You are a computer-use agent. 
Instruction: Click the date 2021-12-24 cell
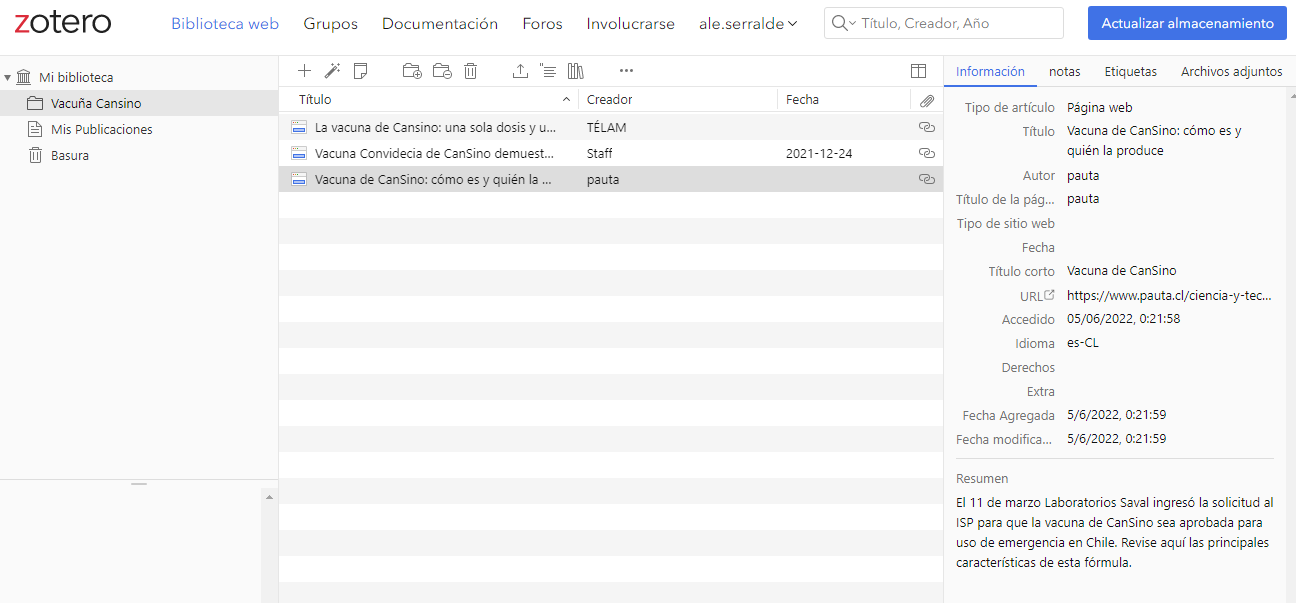[x=819, y=154]
